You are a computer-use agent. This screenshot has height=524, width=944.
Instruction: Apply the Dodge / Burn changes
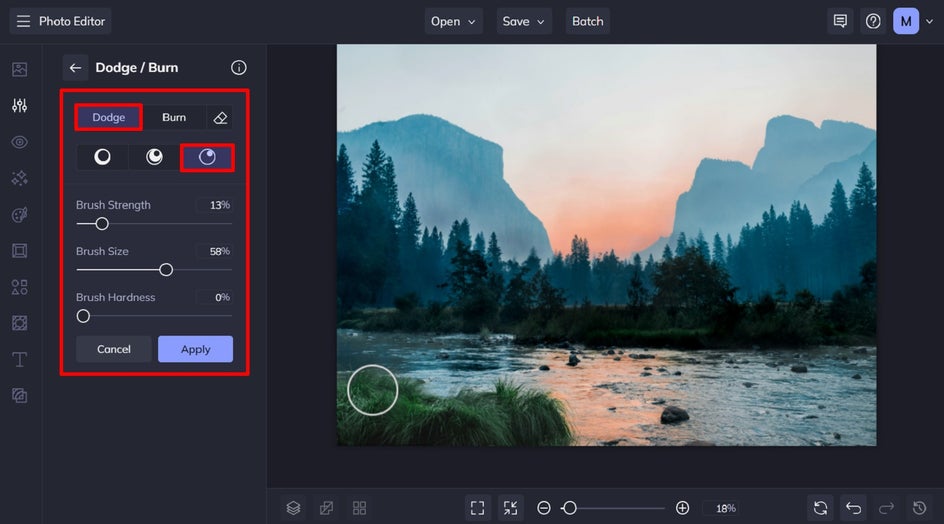tap(196, 349)
